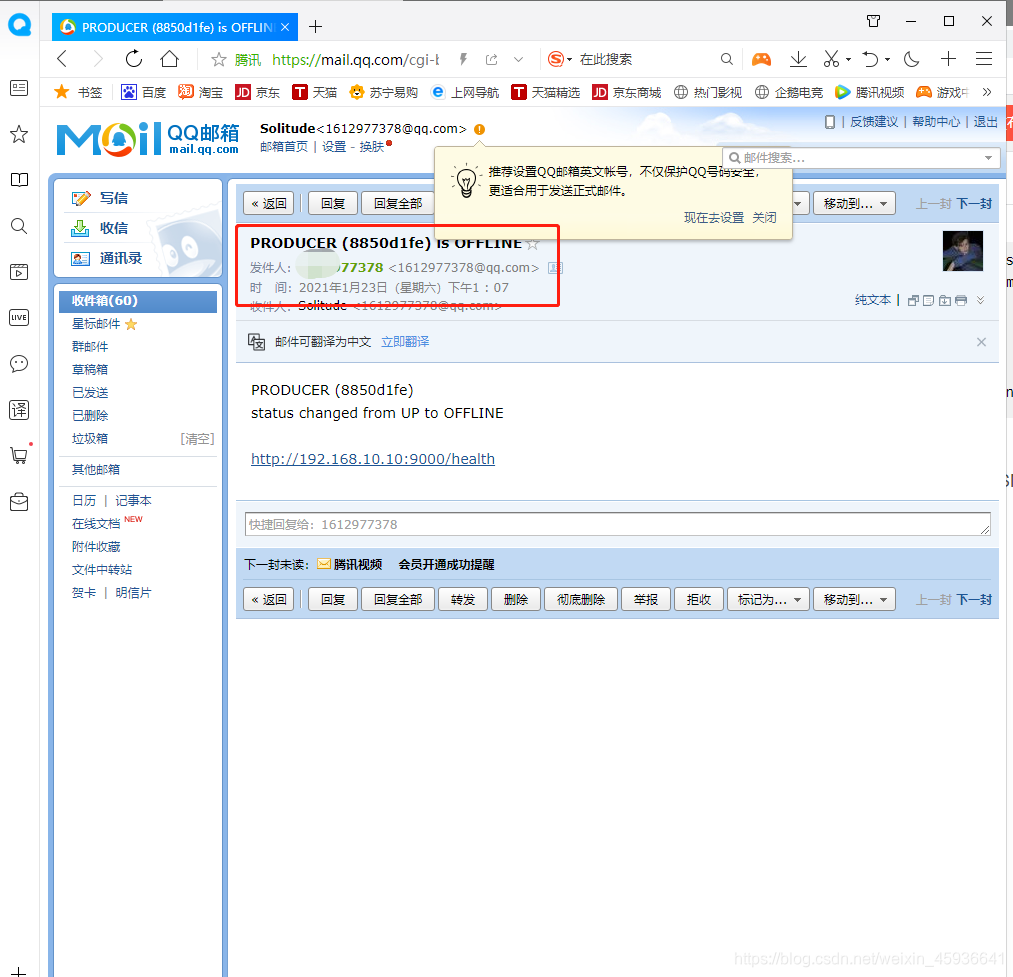This screenshot has height=977, width=1013.
Task: Expand more email header options chevron
Action: [981, 300]
